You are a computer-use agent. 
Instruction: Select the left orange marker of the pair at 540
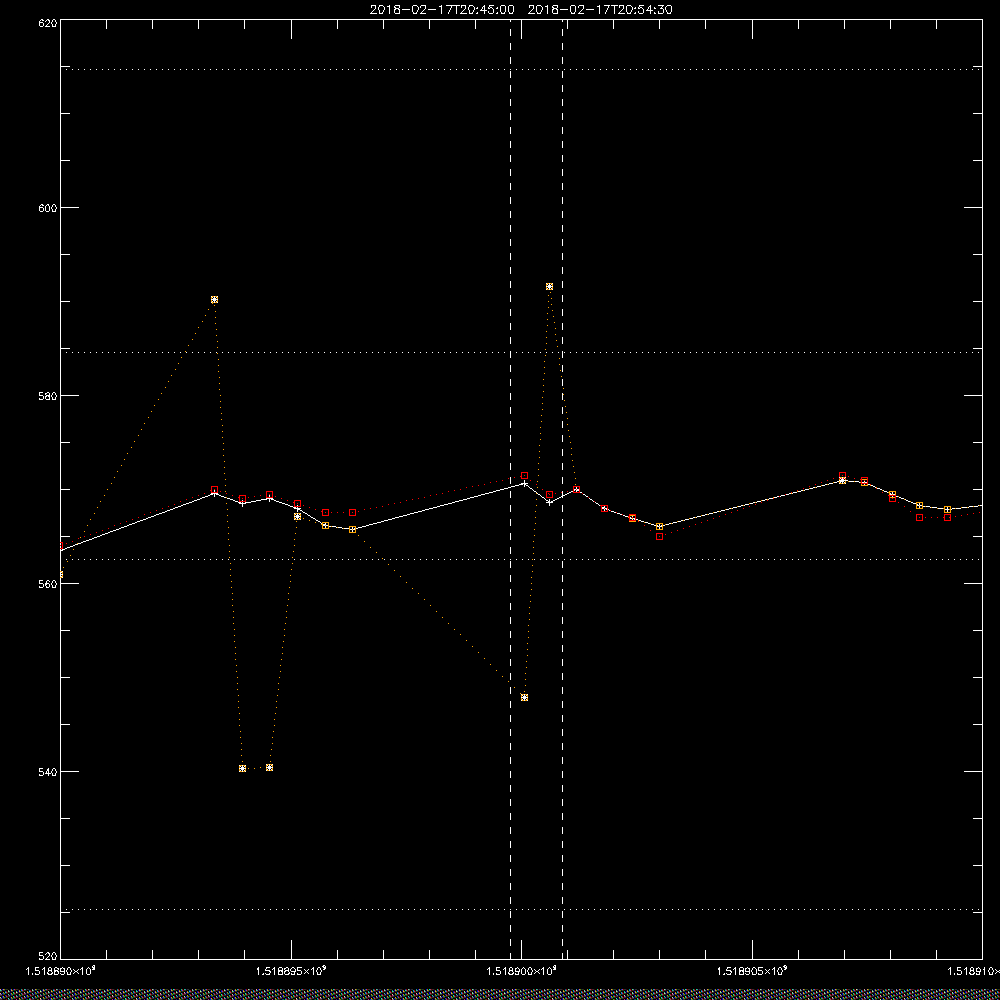tap(242, 768)
